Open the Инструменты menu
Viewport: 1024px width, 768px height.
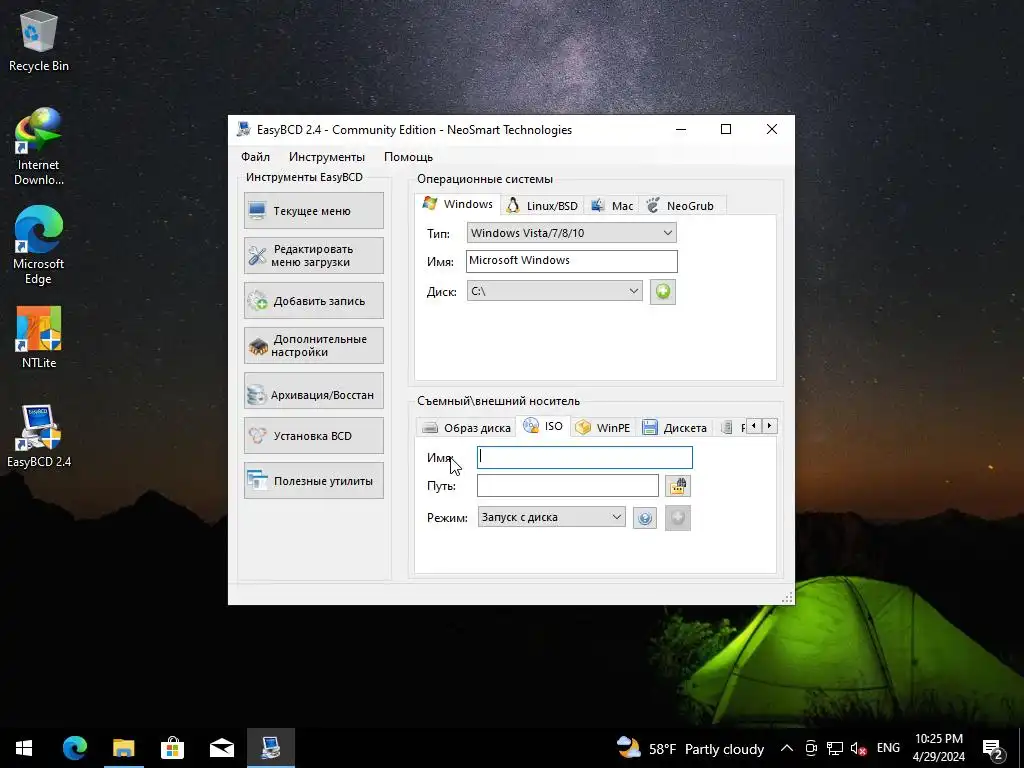tap(327, 157)
